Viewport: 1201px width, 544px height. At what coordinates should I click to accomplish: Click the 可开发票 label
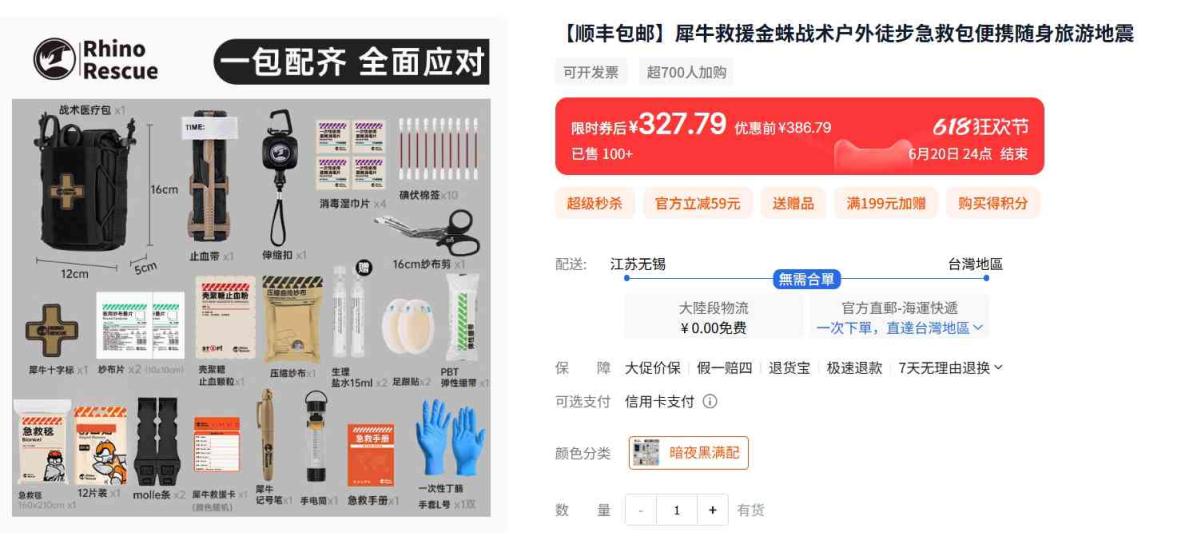(591, 72)
